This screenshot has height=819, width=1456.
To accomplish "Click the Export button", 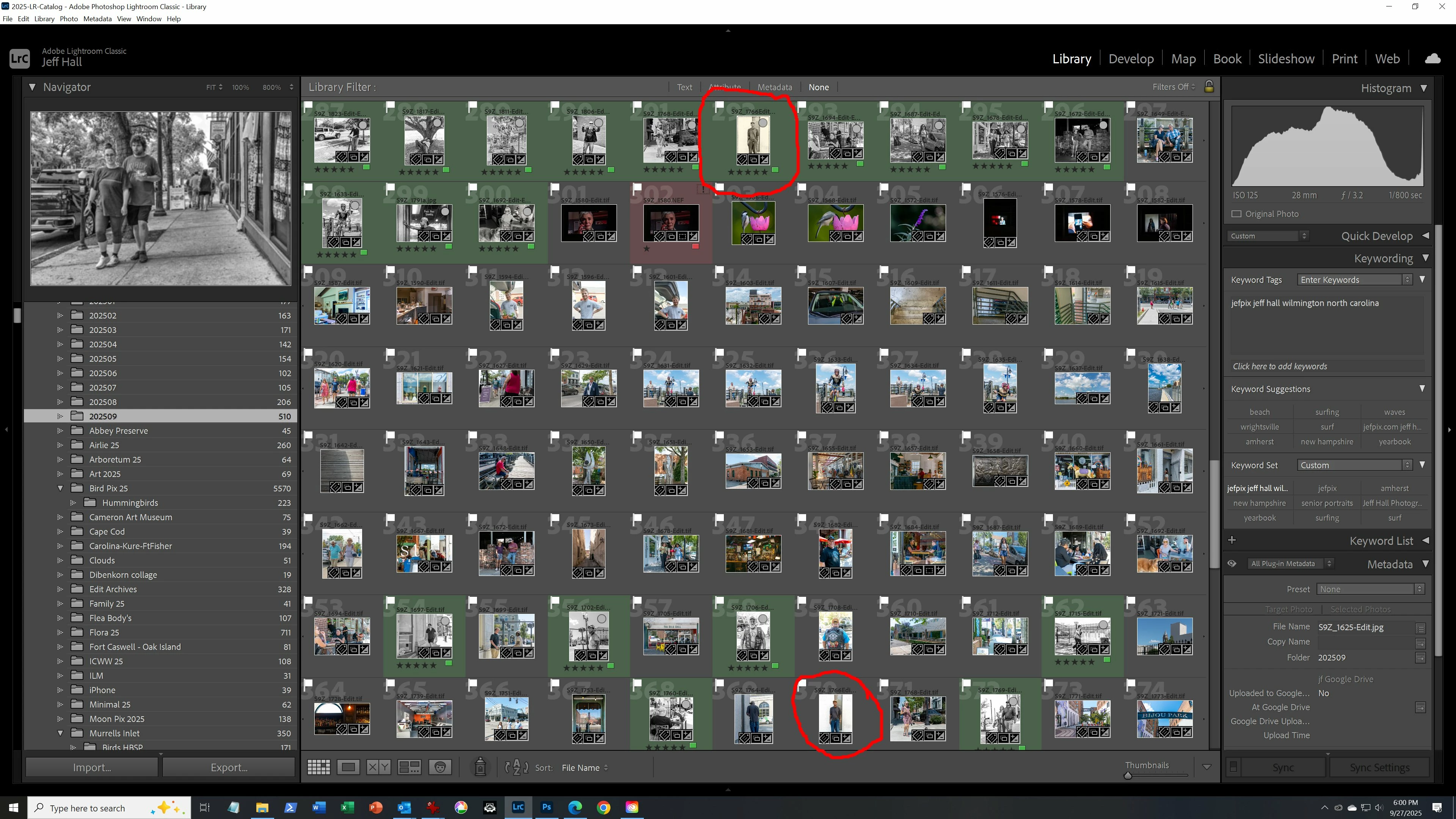I will point(229,767).
